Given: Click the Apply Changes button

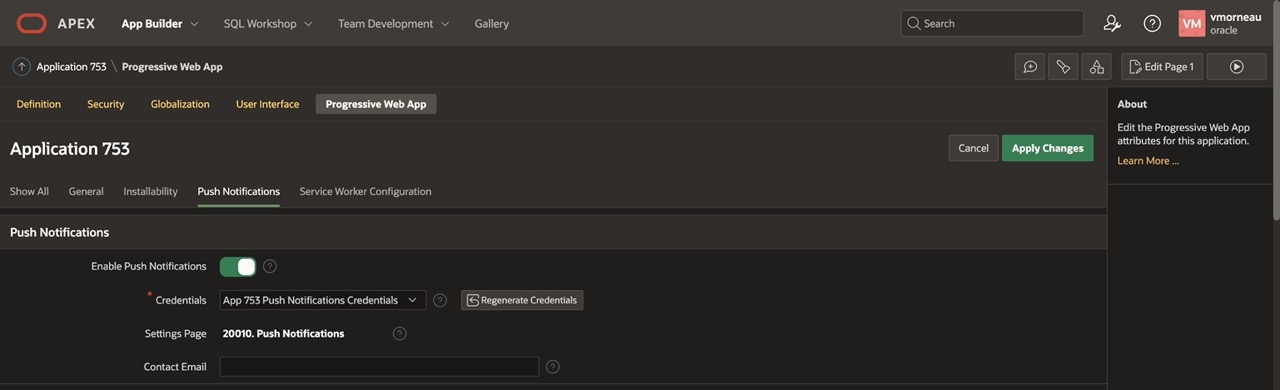Looking at the screenshot, I should (1047, 148).
